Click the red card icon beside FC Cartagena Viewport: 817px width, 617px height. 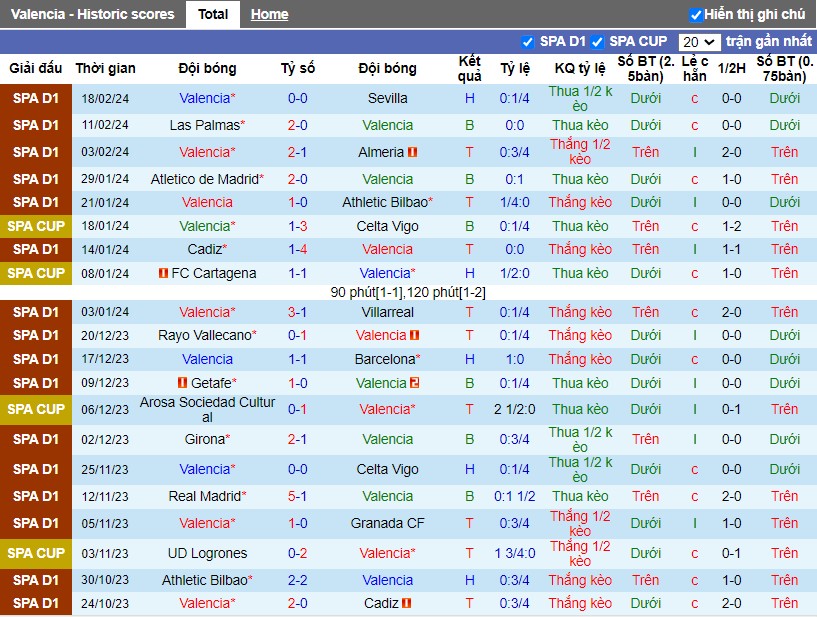pos(164,273)
